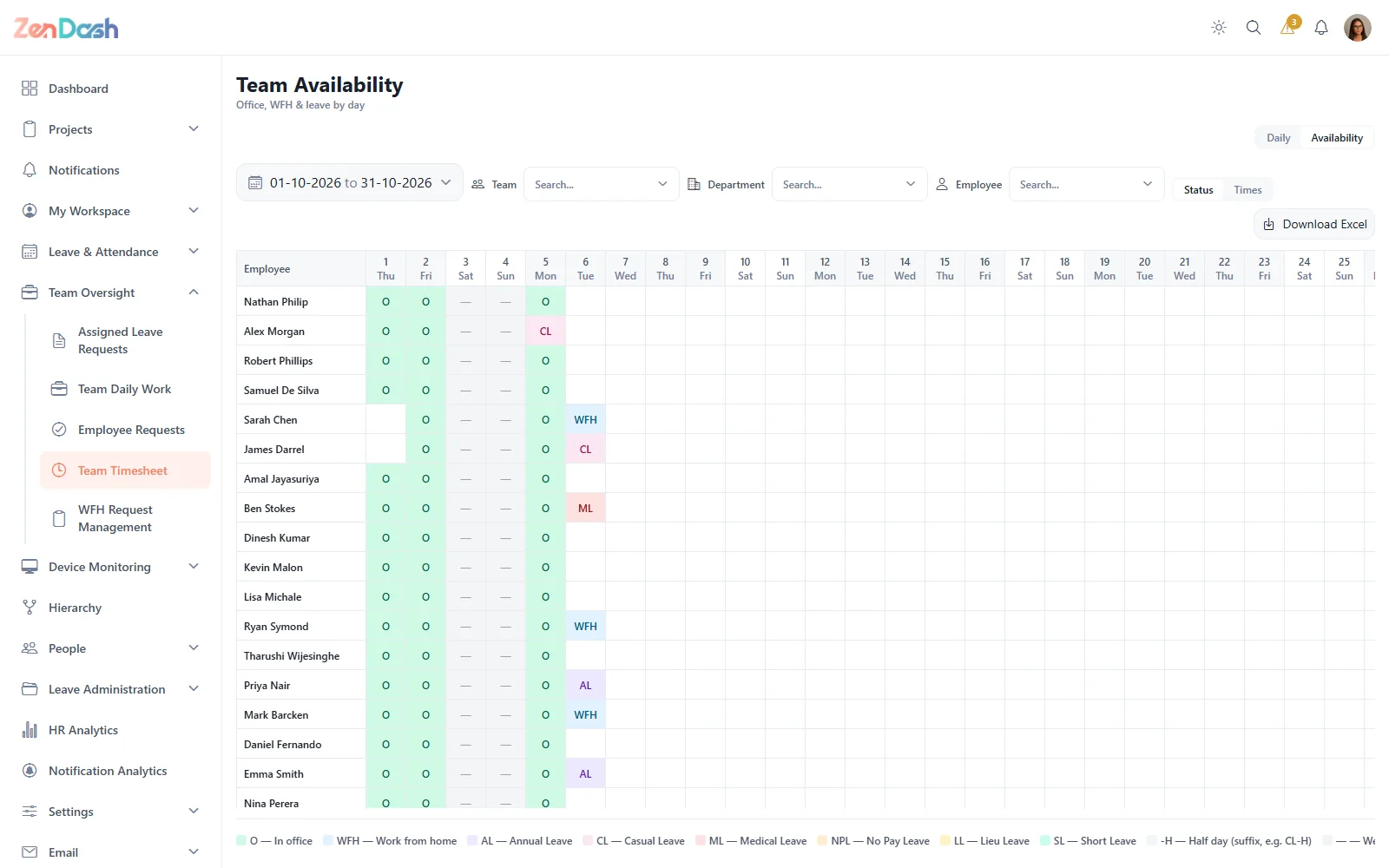Open Leave & Attendance in the sidebar
Image resolution: width=1389 pixels, height=868 pixels.
pyautogui.click(x=111, y=252)
